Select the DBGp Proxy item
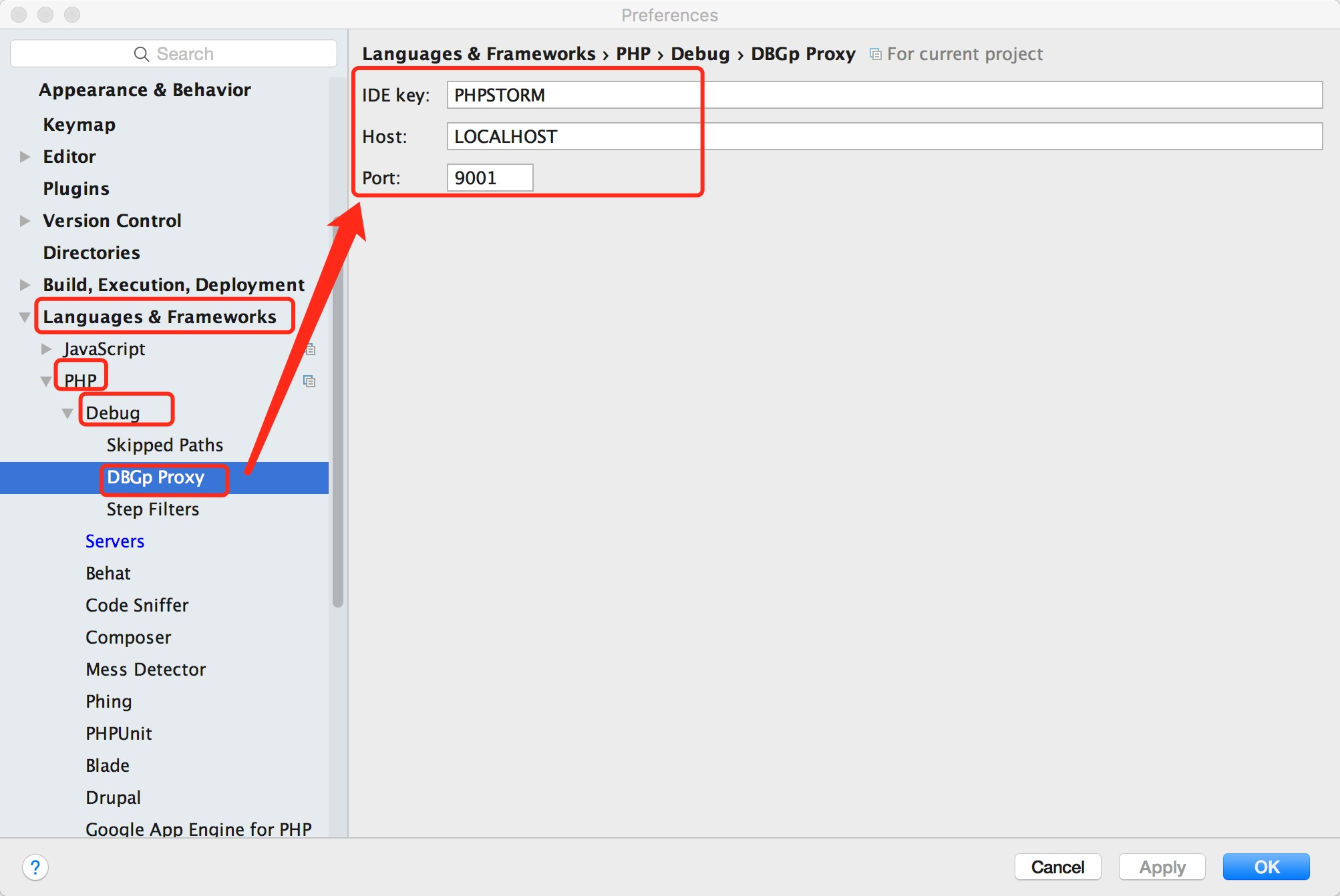This screenshot has height=896, width=1340. pos(156,477)
